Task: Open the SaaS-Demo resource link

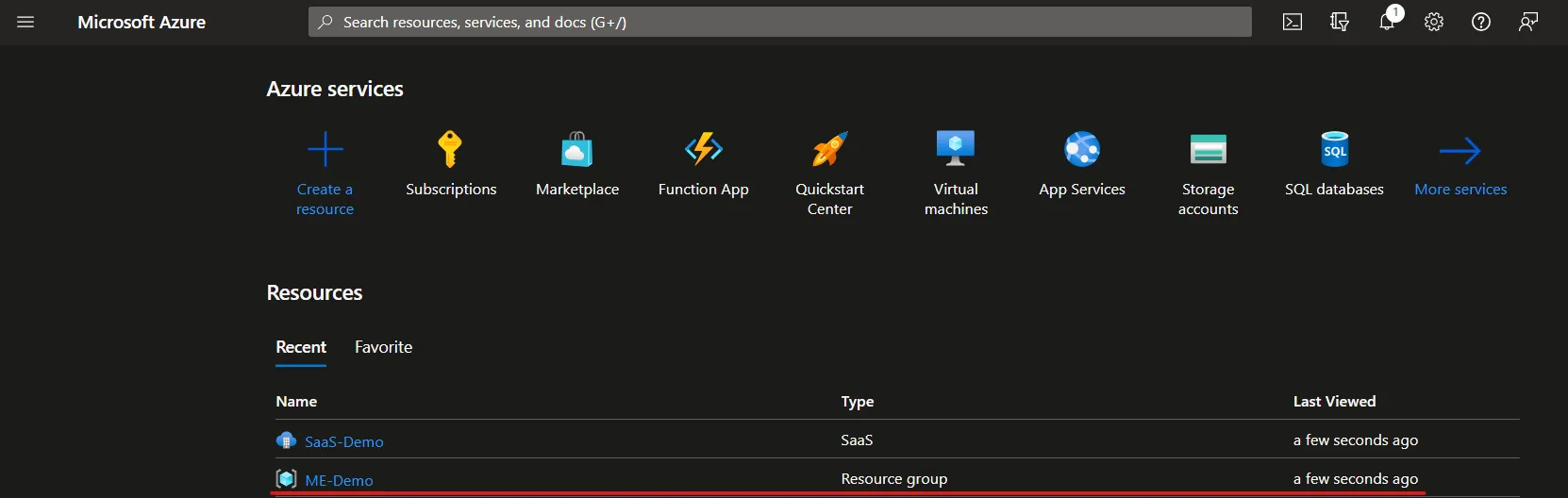Action: 343,441
